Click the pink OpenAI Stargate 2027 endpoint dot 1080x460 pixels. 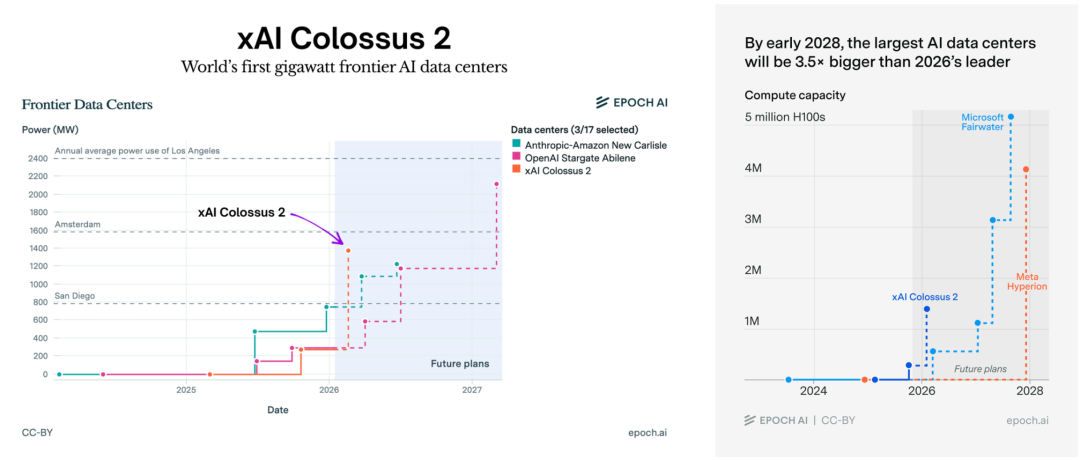(x=497, y=184)
